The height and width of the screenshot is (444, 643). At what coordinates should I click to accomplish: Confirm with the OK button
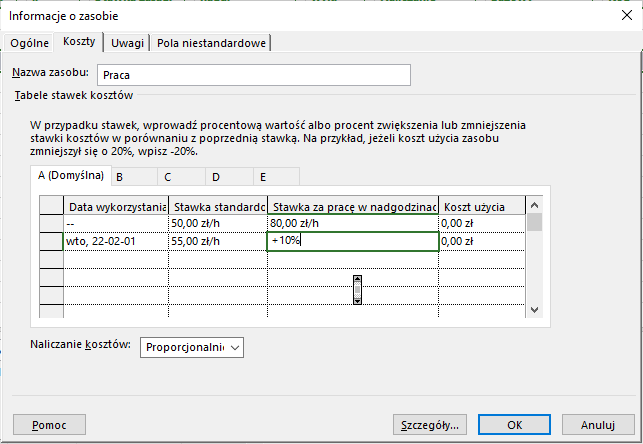click(514, 424)
